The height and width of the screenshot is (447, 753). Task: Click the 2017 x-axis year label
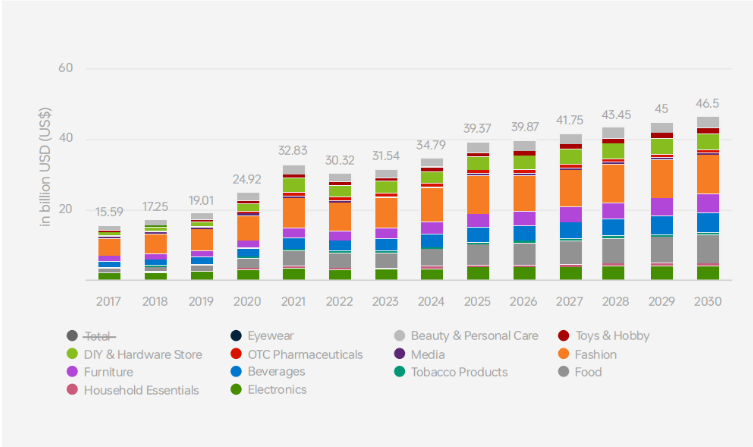[109, 300]
